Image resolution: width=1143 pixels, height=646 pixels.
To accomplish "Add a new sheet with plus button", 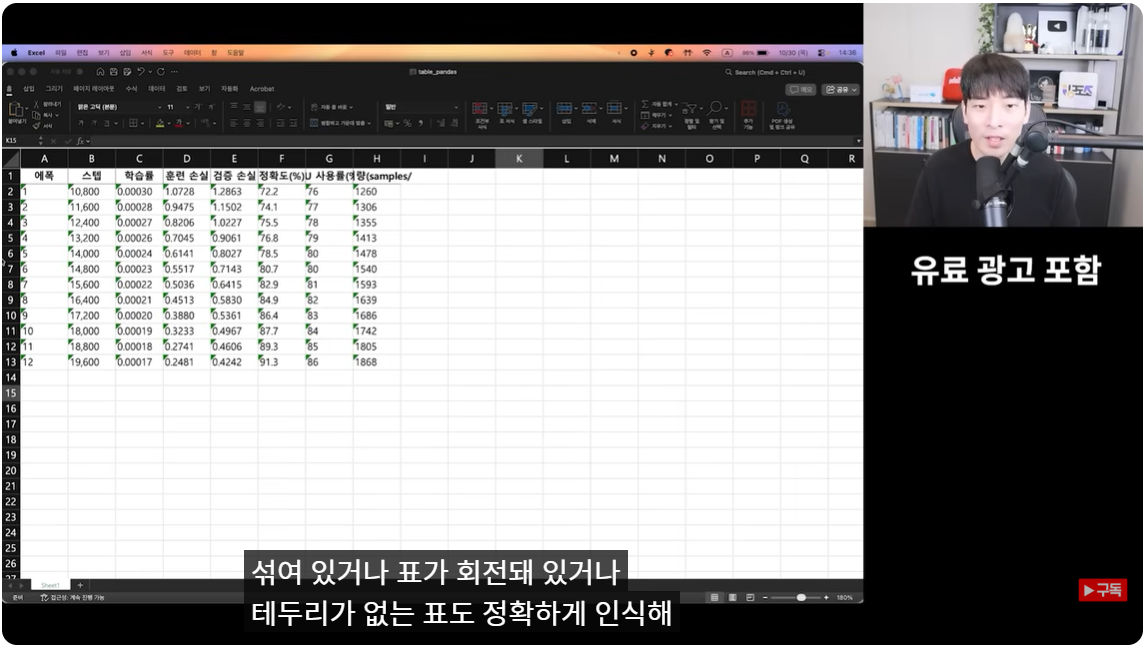I will click(x=80, y=585).
